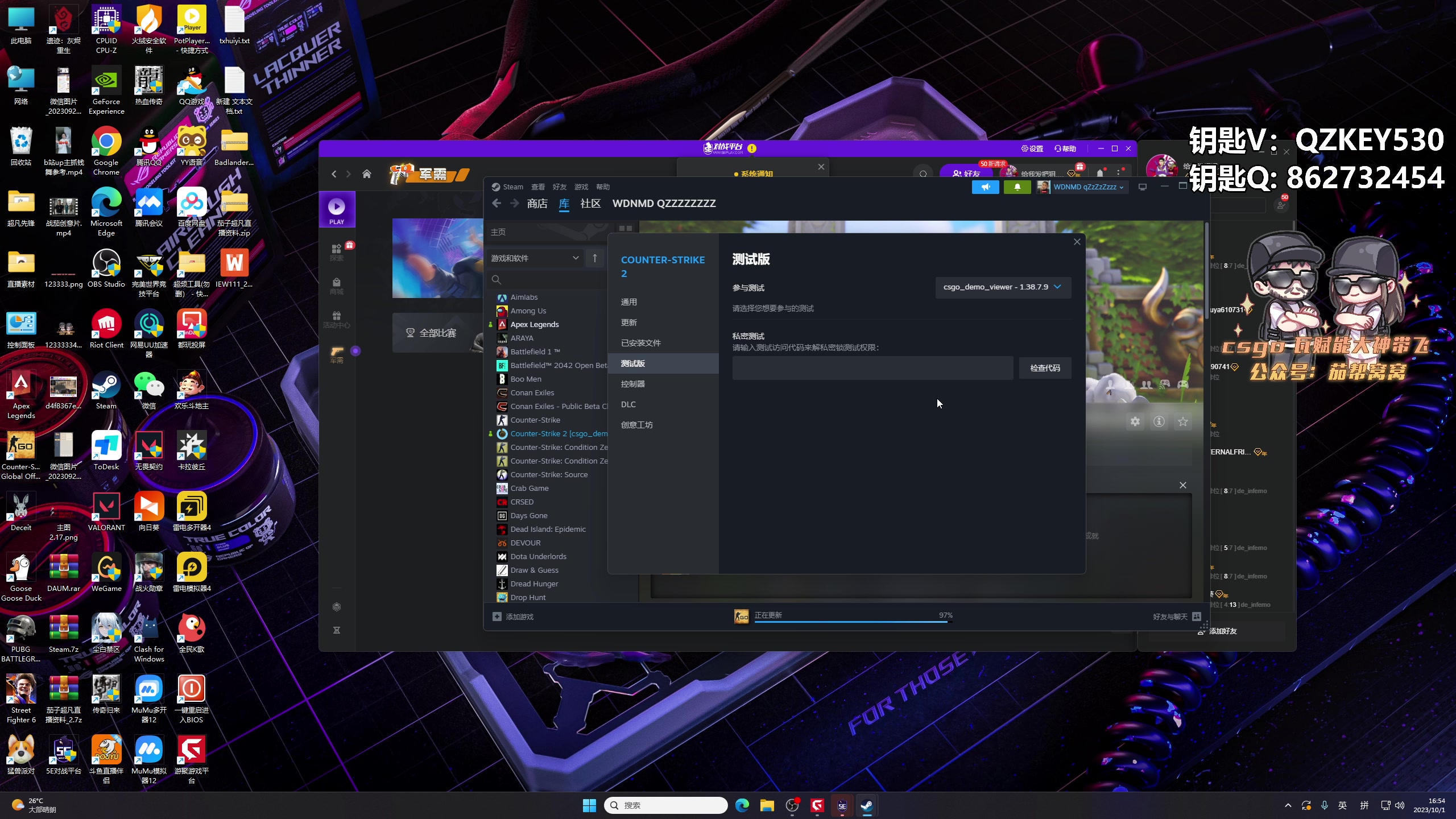Viewport: 1456px width, 819px height.
Task: Open the 游戏 menu in Steam
Action: 581,187
